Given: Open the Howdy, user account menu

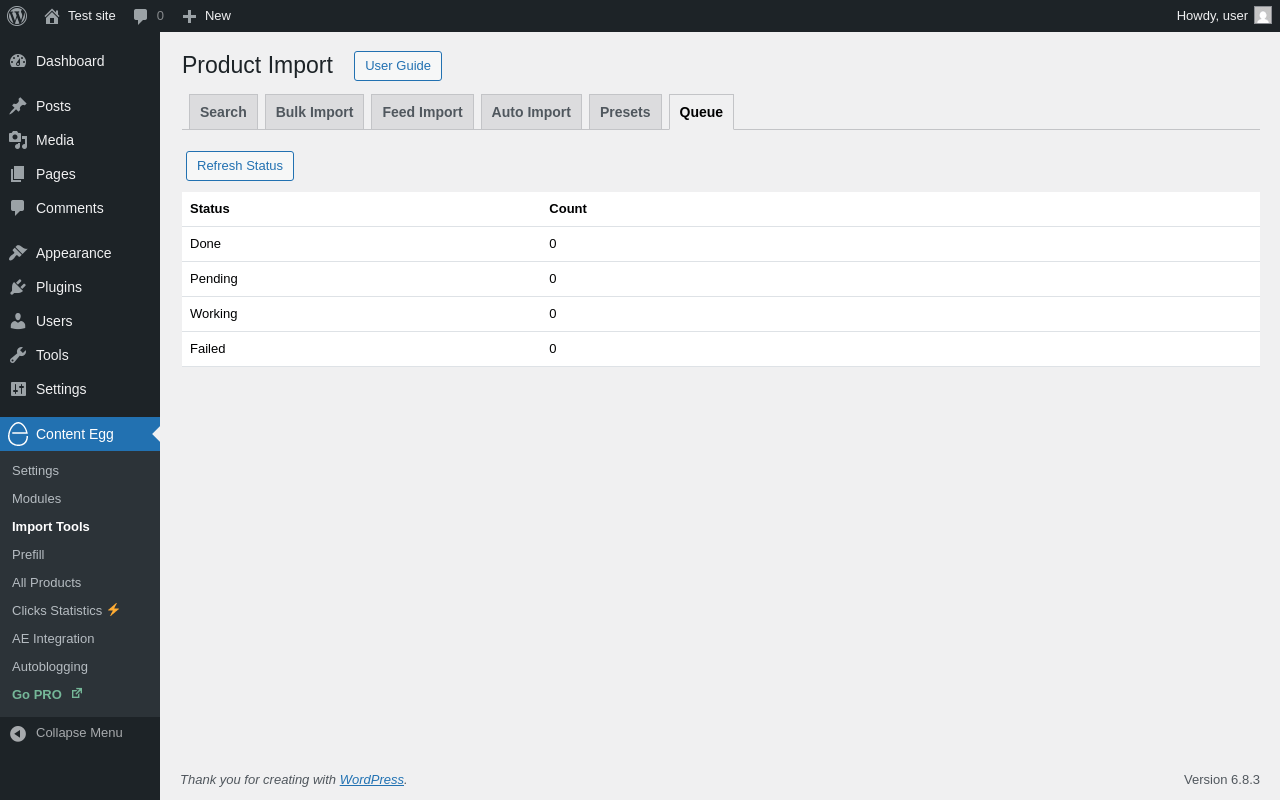Looking at the screenshot, I should 1212,16.
